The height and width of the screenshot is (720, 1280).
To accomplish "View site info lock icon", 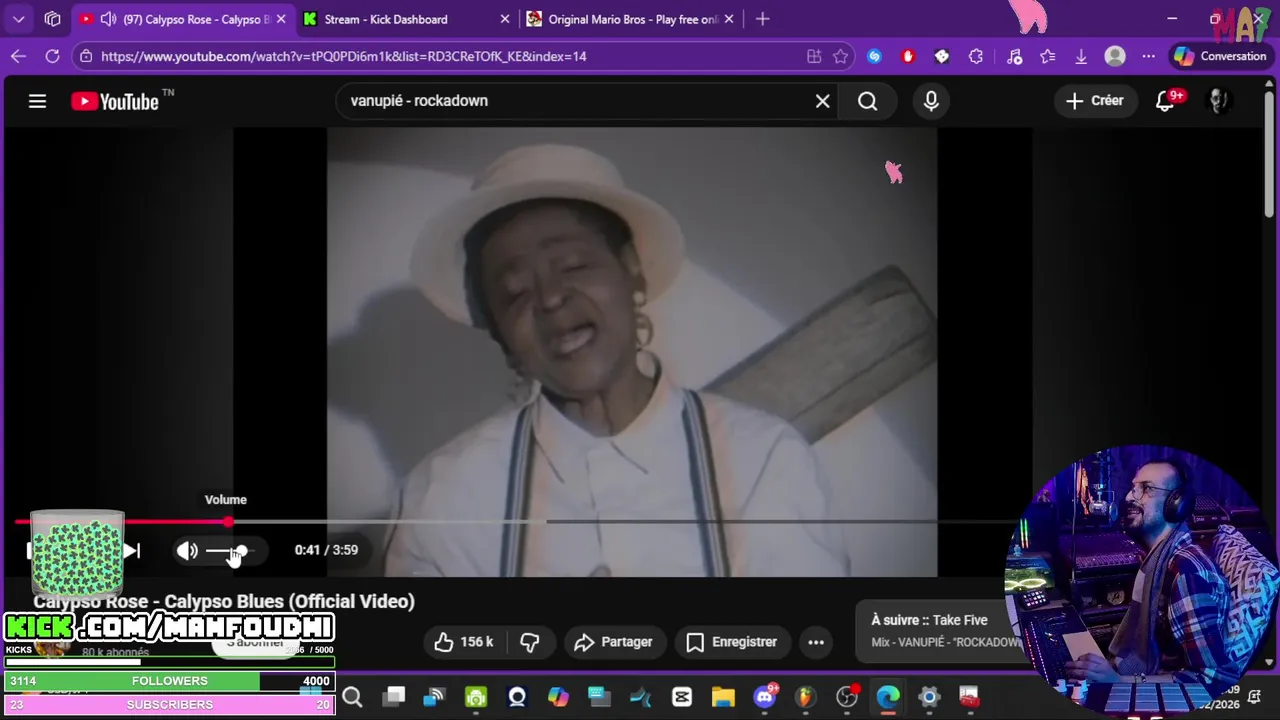I will pos(87,56).
